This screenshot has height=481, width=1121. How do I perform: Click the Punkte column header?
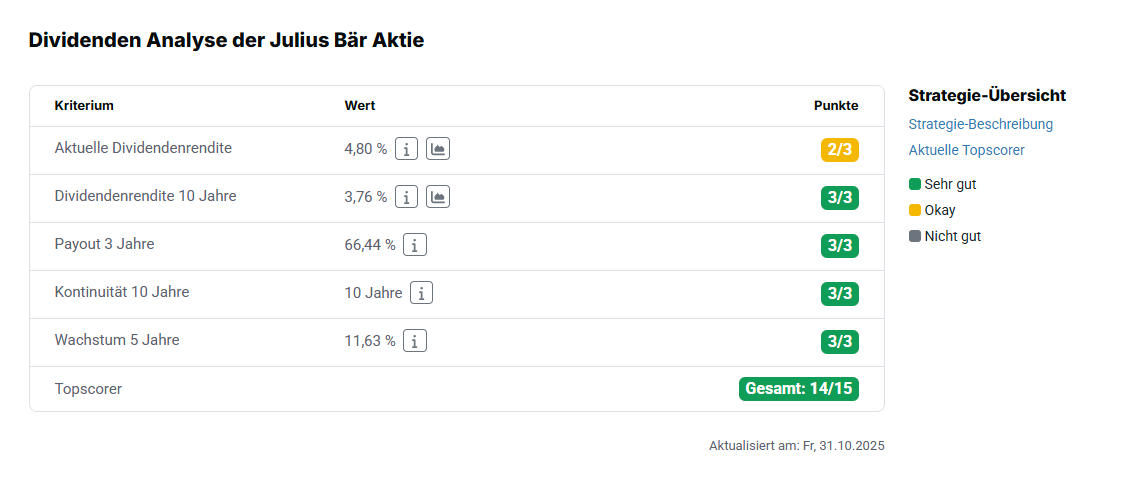[835, 106]
